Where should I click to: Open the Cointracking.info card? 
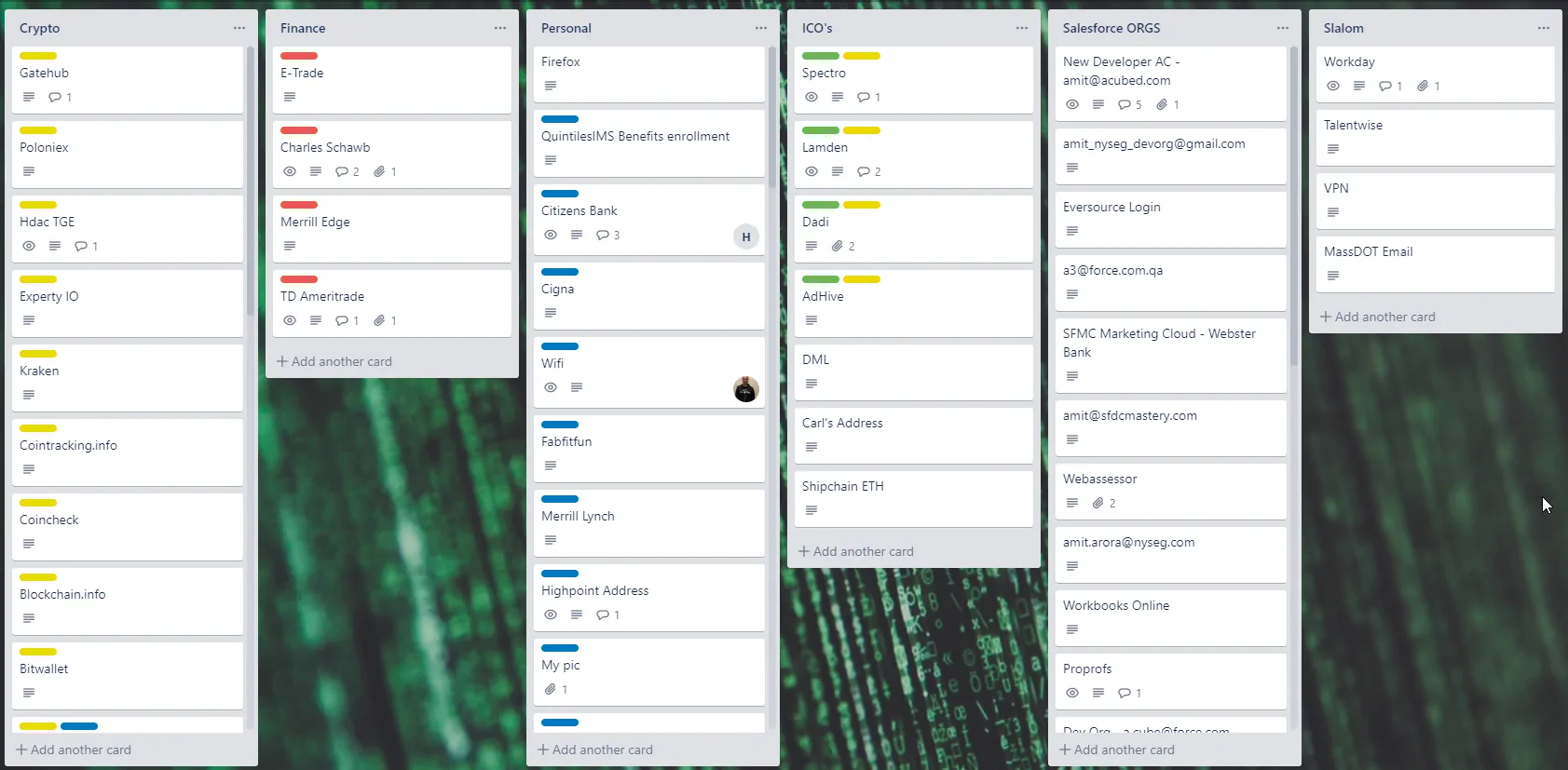click(128, 452)
